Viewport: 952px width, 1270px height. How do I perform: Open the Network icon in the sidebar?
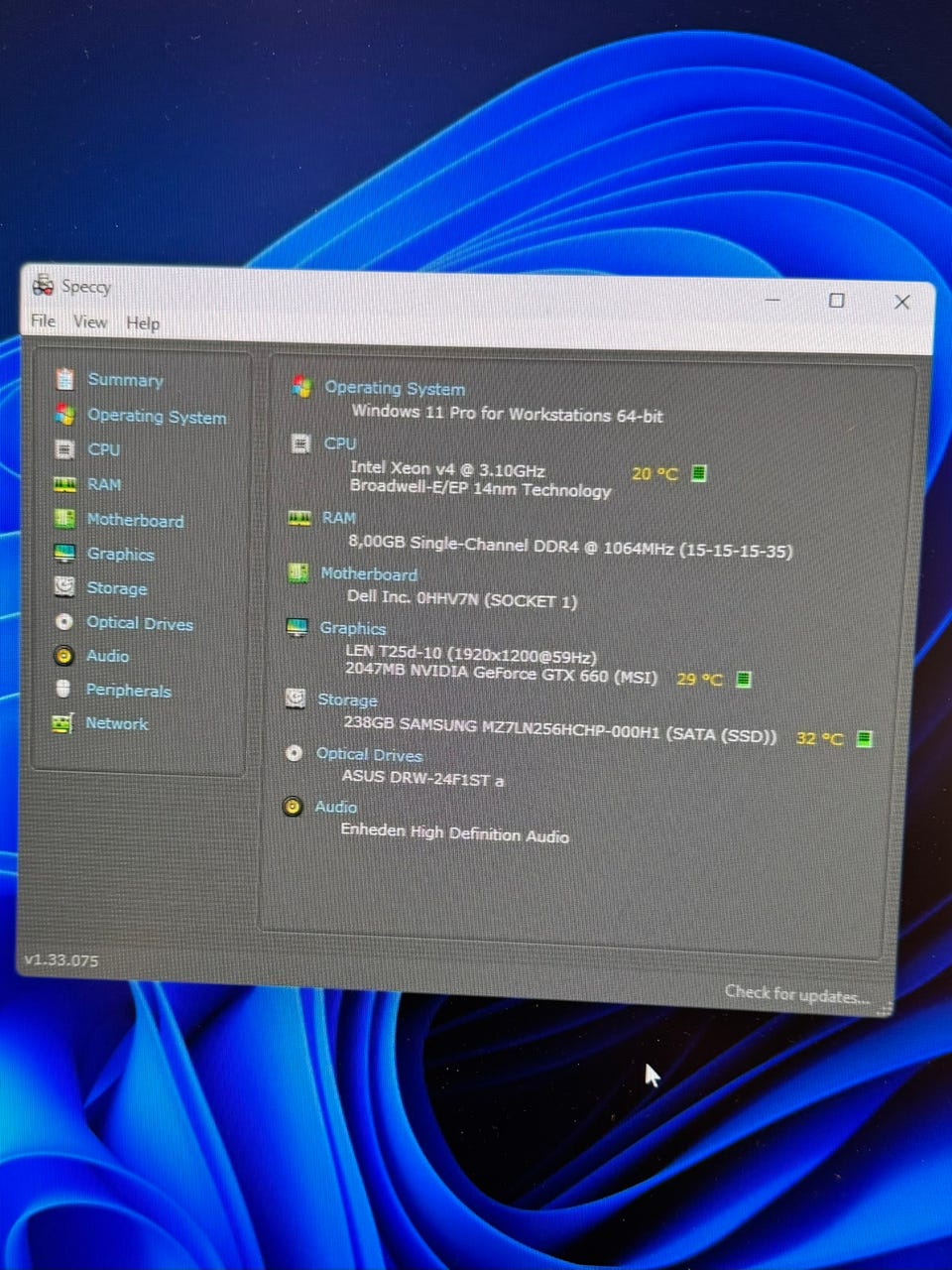coord(62,723)
